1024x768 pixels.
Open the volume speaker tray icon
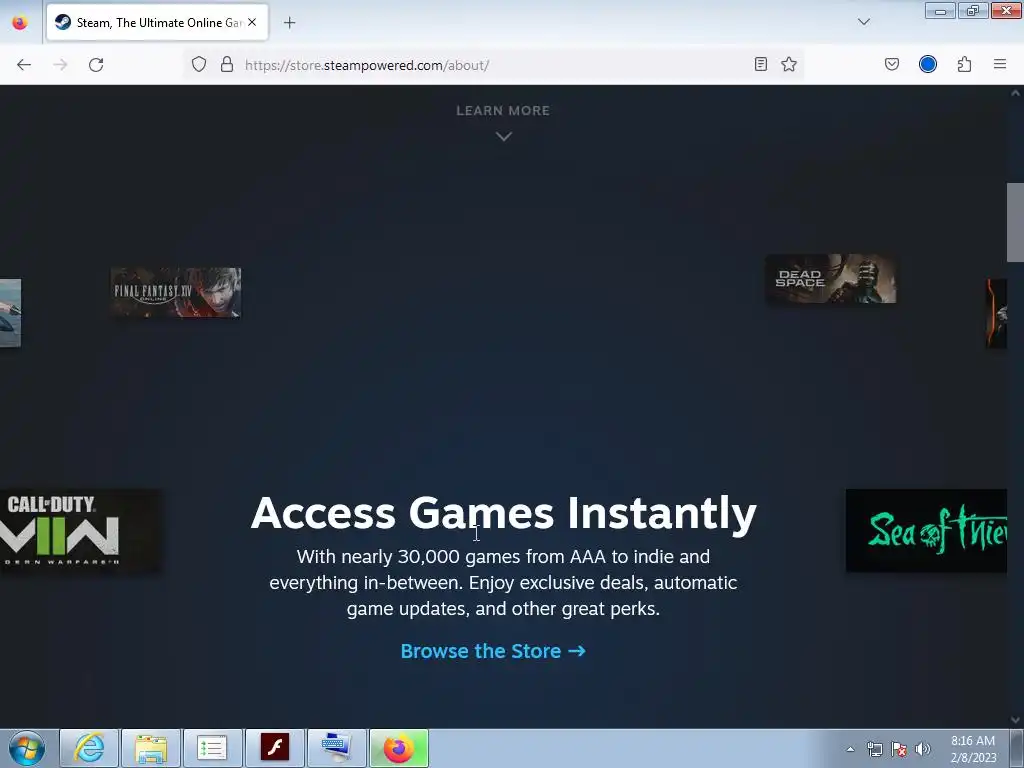pos(923,749)
